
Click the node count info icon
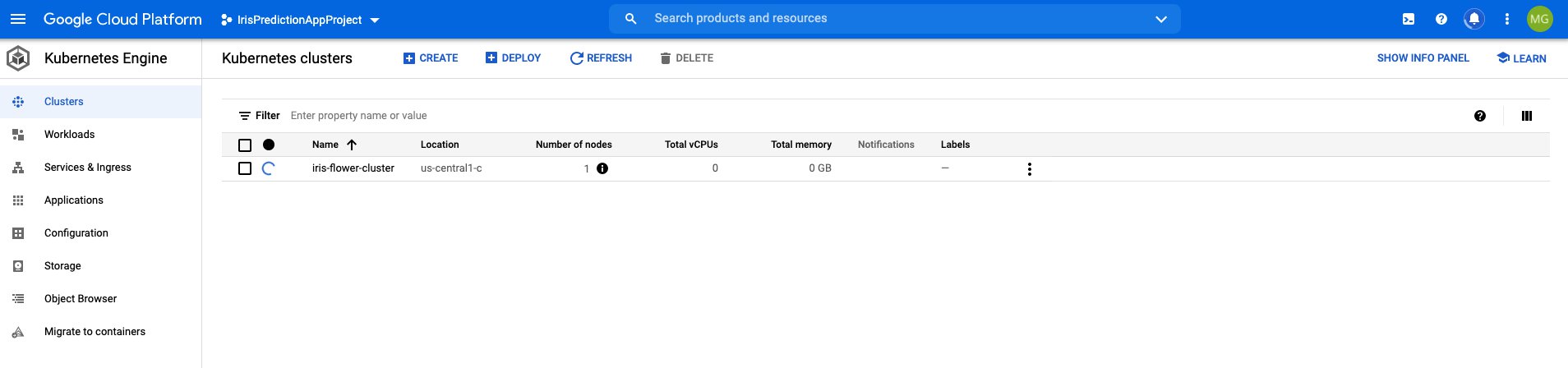click(x=602, y=168)
